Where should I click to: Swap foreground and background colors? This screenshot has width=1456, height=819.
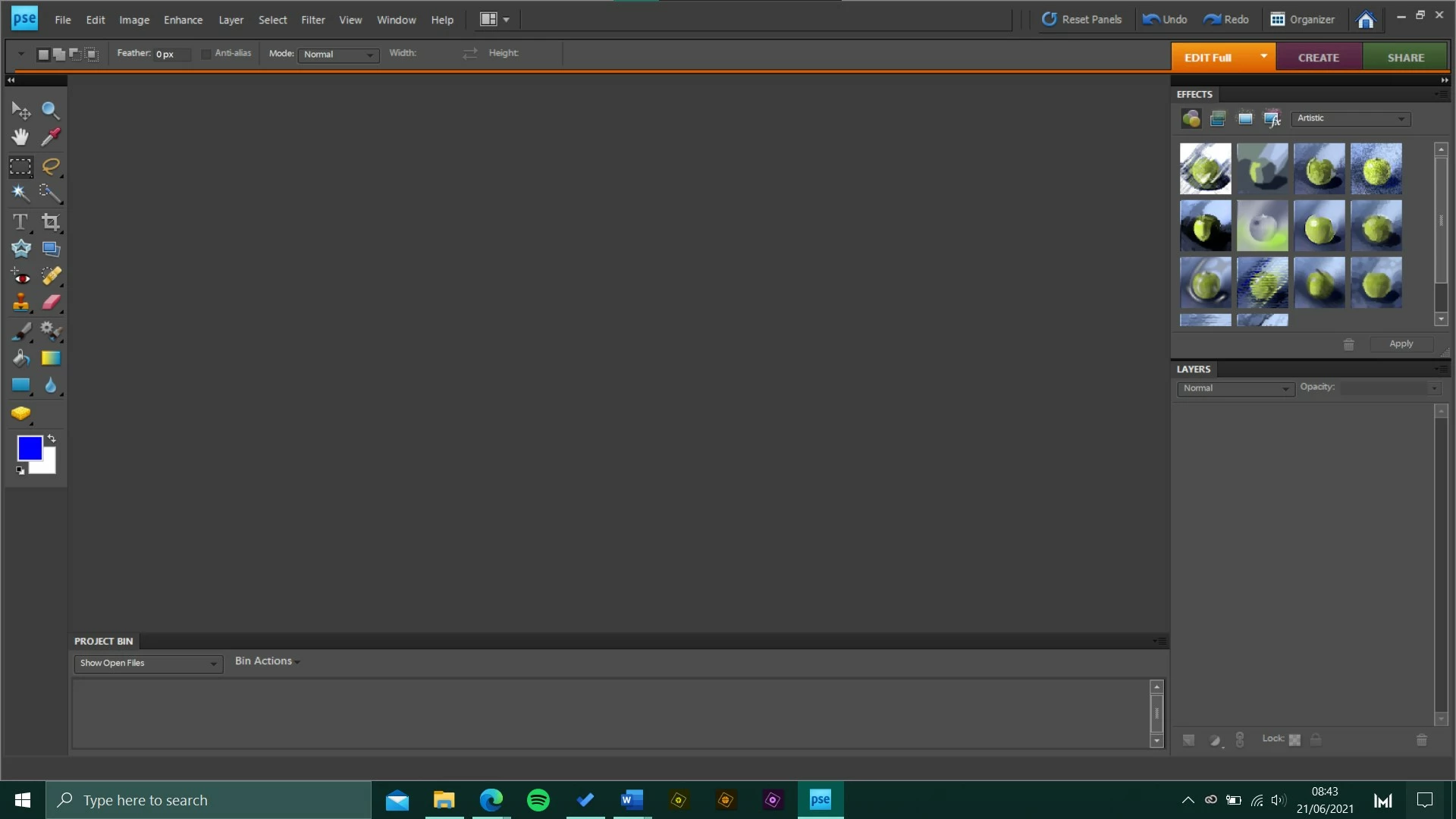52,438
